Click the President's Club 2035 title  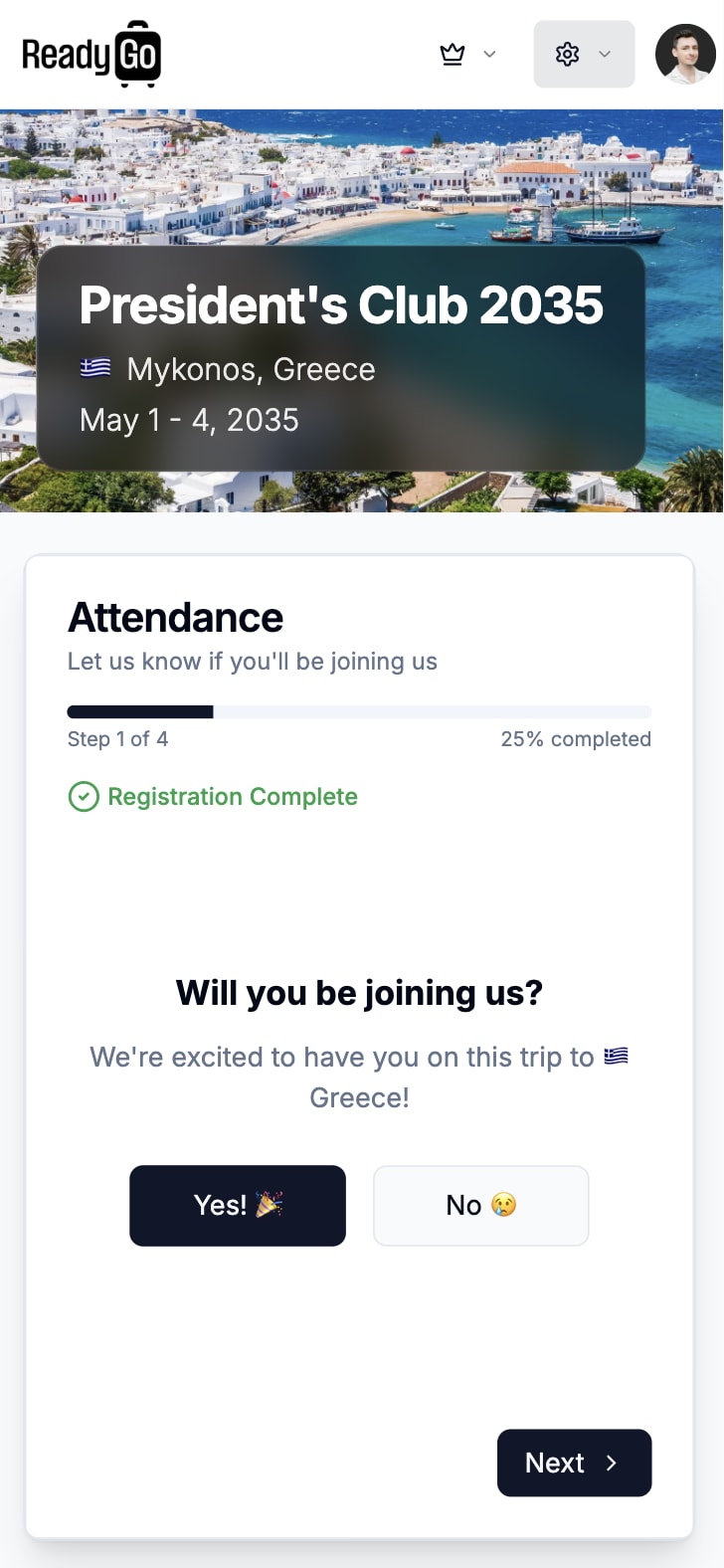click(341, 305)
